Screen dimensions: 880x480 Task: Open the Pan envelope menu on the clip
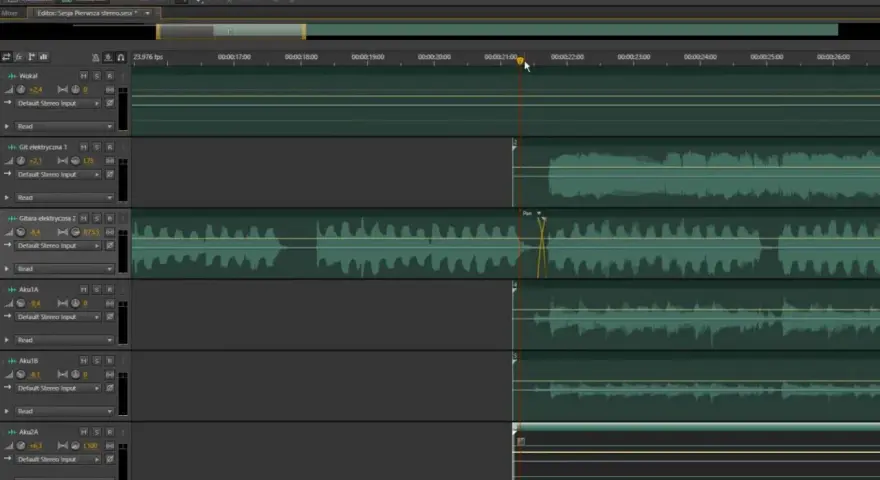coord(539,213)
